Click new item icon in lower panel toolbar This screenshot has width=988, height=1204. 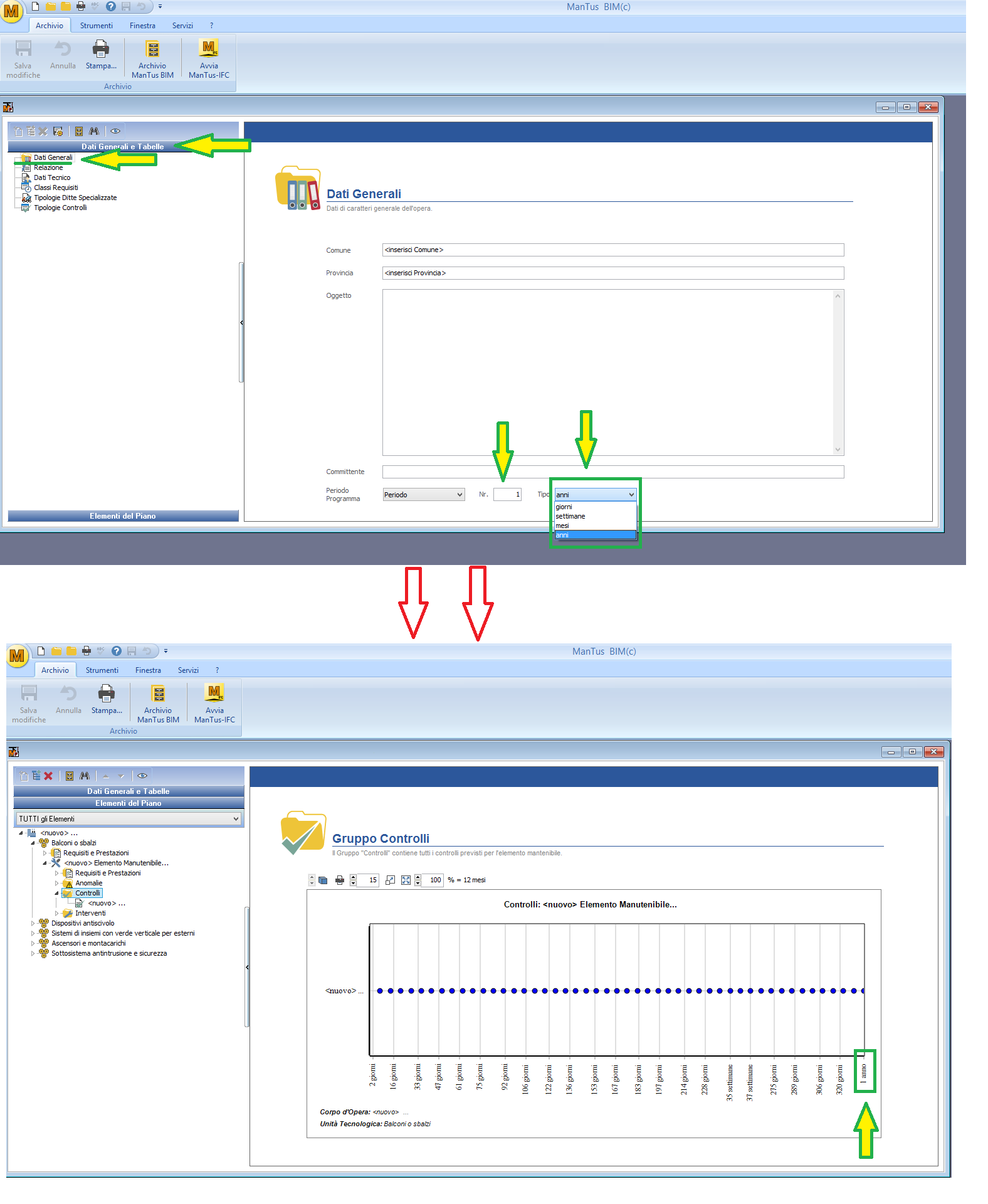tap(24, 776)
